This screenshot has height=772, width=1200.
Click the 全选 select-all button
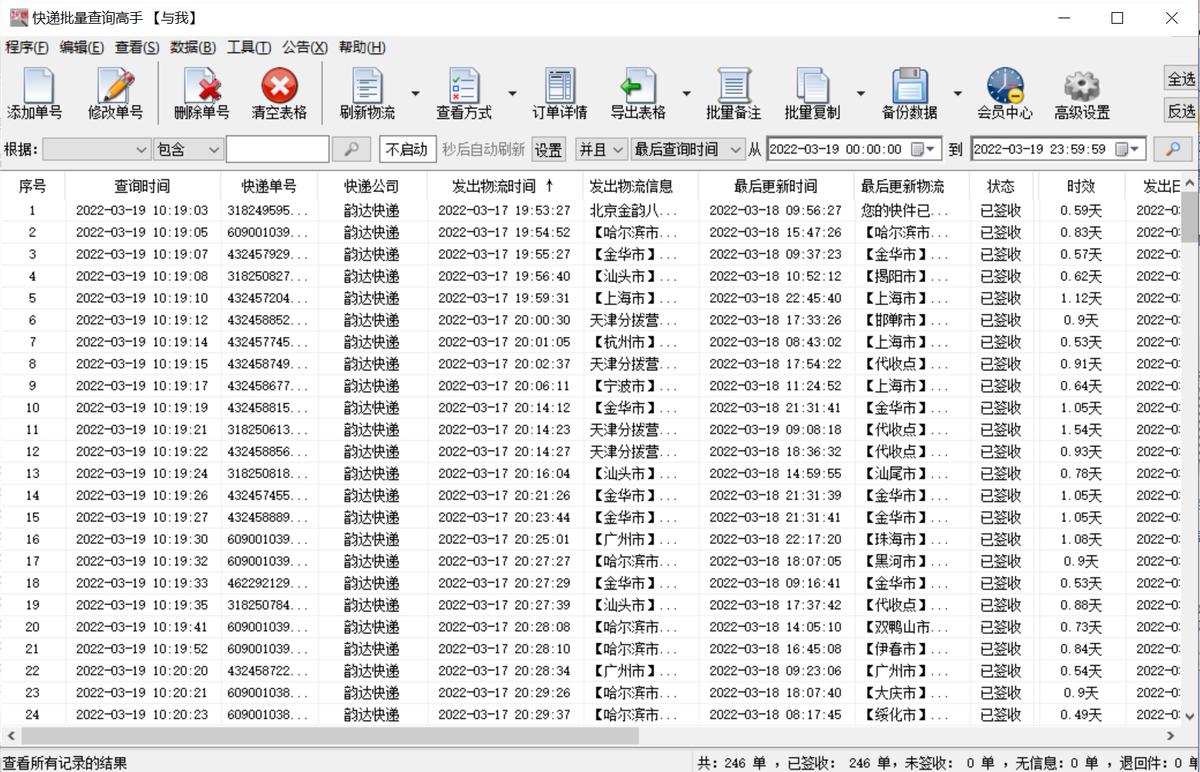[1178, 78]
